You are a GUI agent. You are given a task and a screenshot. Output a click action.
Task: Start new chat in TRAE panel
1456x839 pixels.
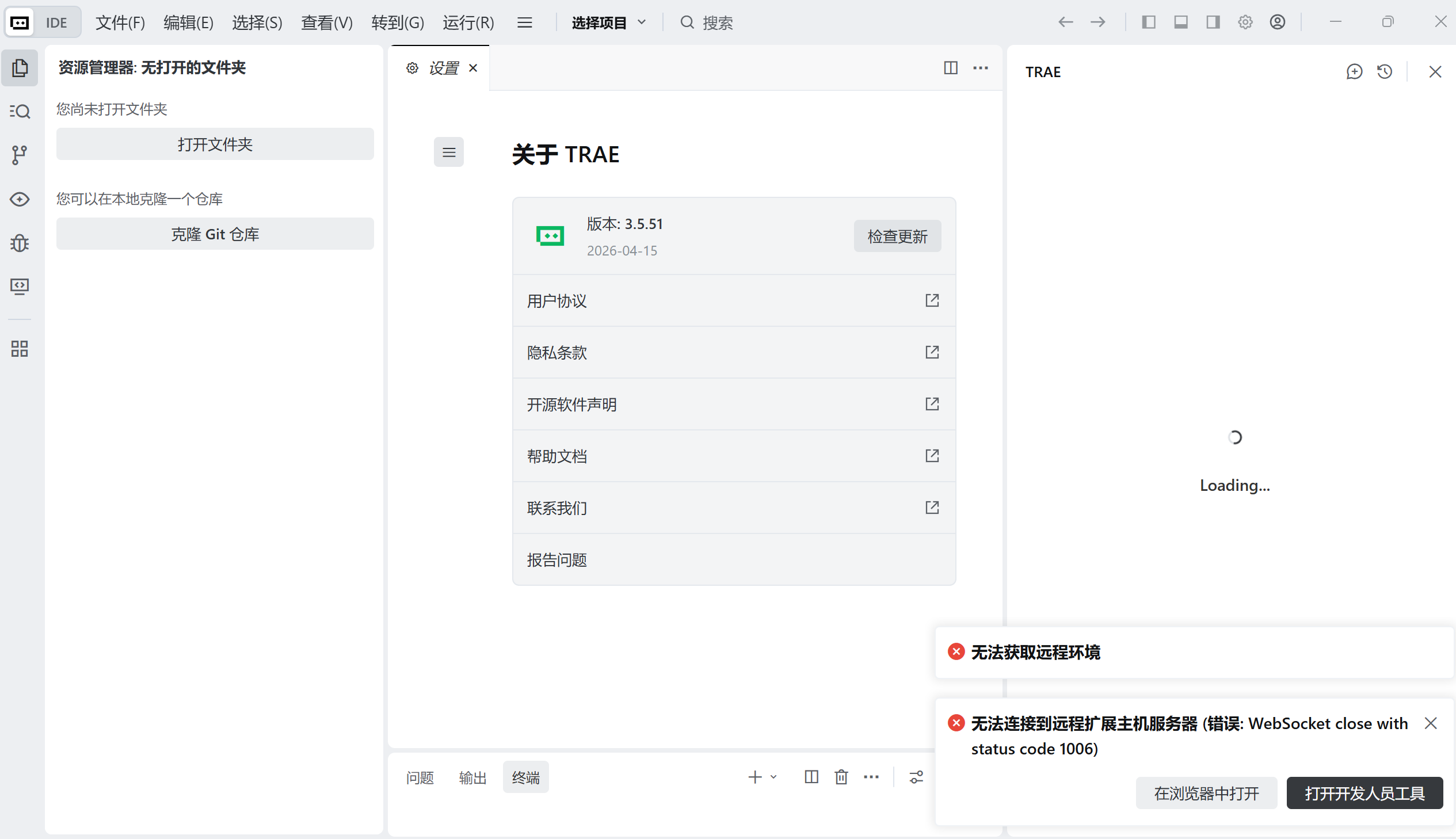click(1354, 71)
